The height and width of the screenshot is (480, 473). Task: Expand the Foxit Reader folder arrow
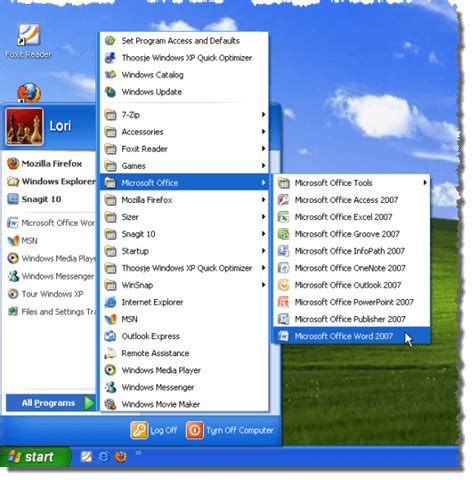click(263, 149)
